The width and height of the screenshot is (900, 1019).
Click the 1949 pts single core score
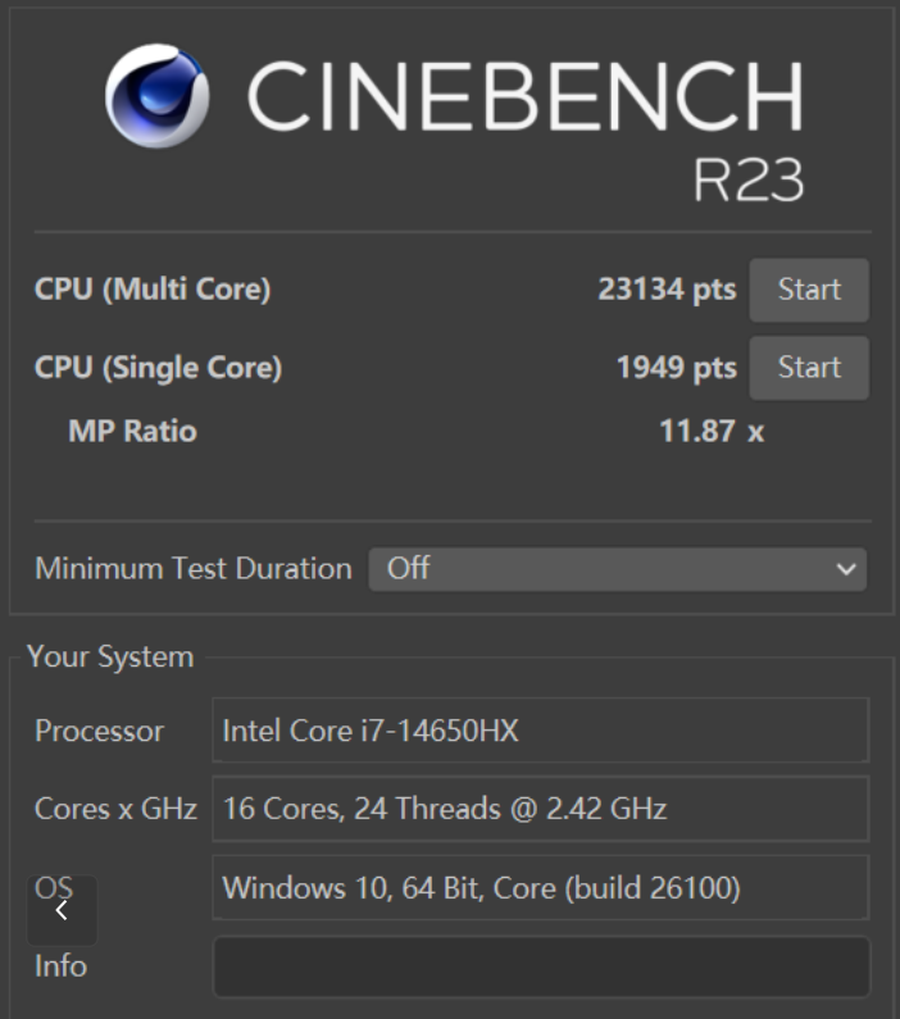[x=676, y=368]
